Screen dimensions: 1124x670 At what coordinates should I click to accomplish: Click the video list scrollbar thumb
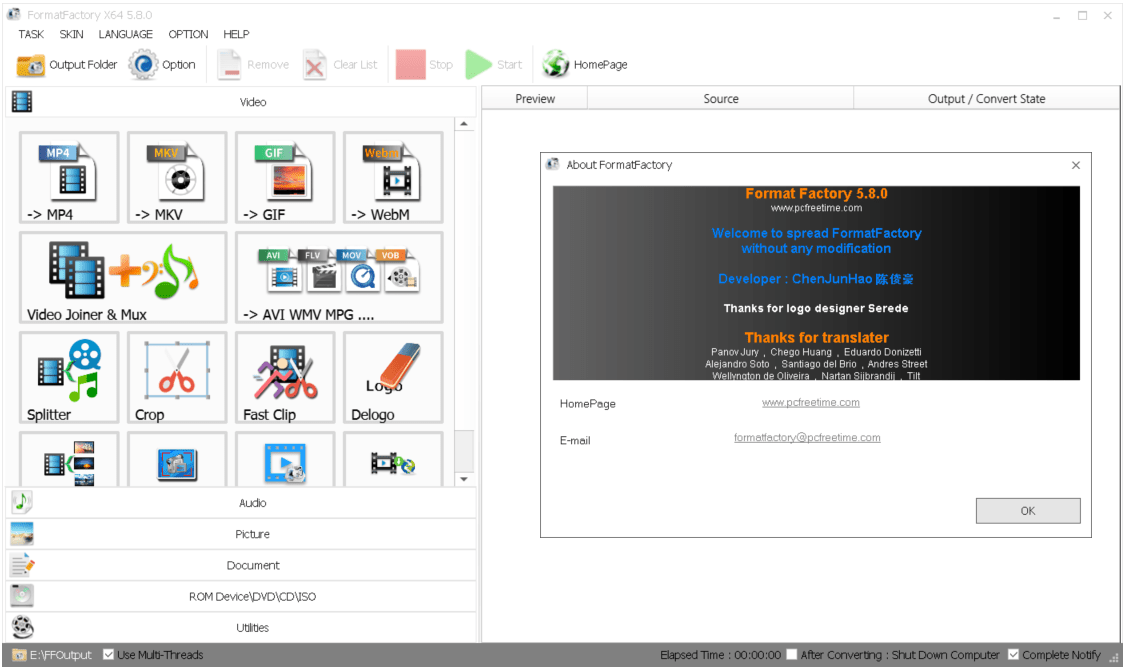pyautogui.click(x=464, y=450)
